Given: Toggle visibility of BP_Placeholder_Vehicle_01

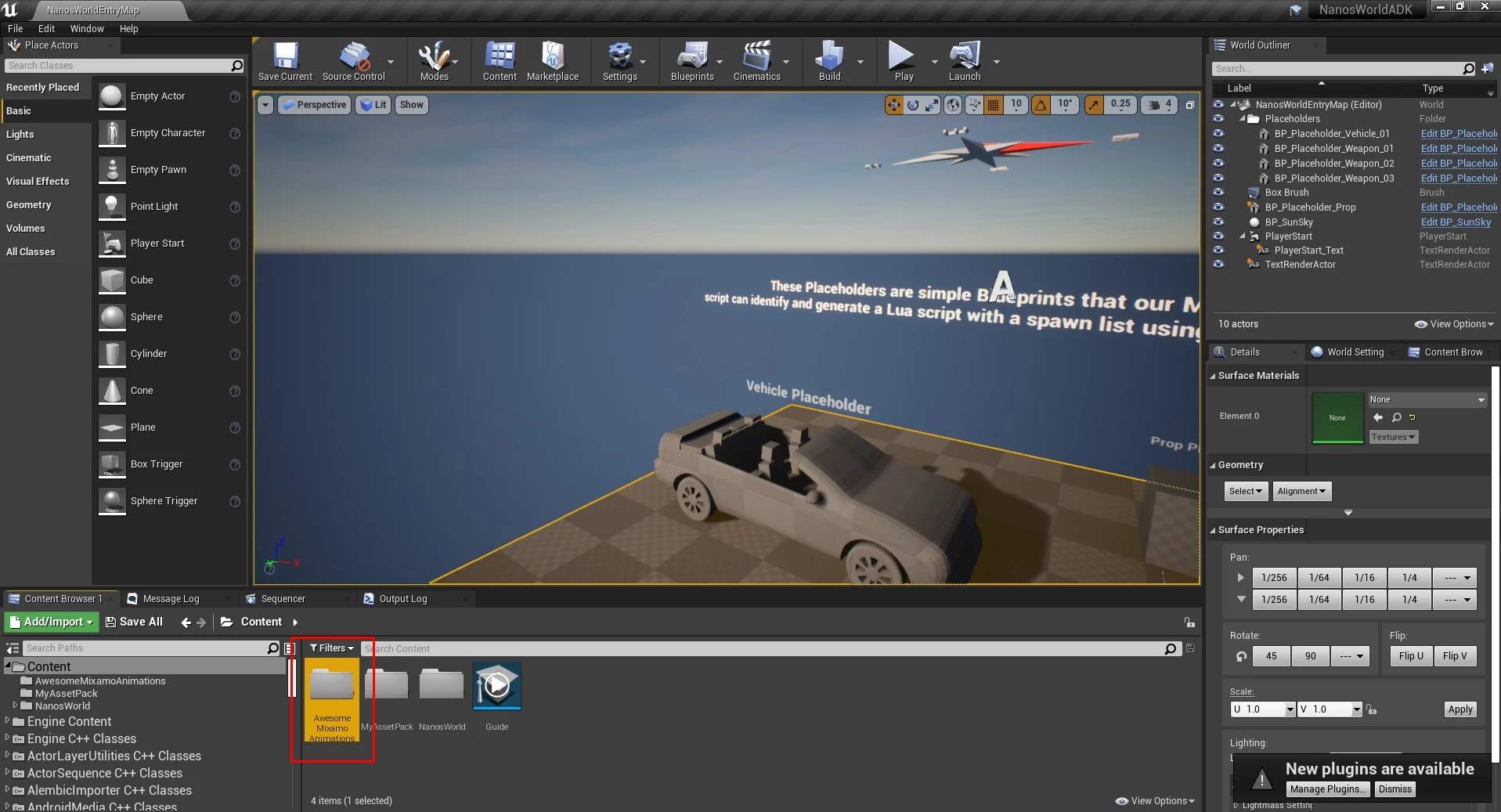Looking at the screenshot, I should tap(1218, 134).
